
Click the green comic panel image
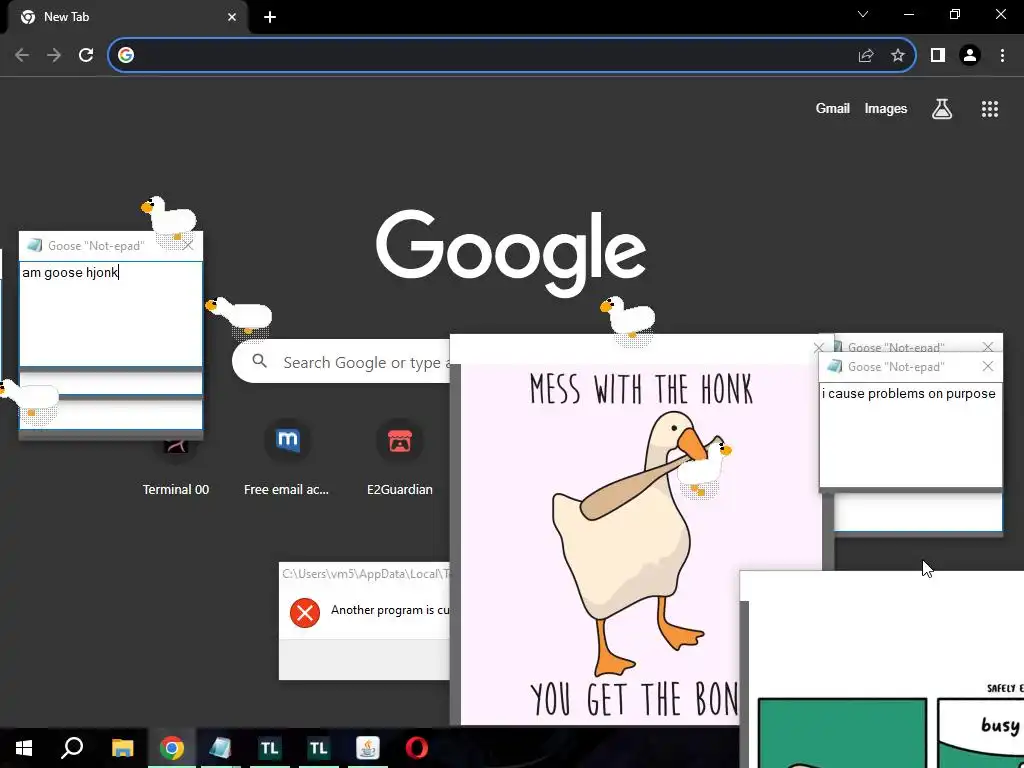[842, 733]
